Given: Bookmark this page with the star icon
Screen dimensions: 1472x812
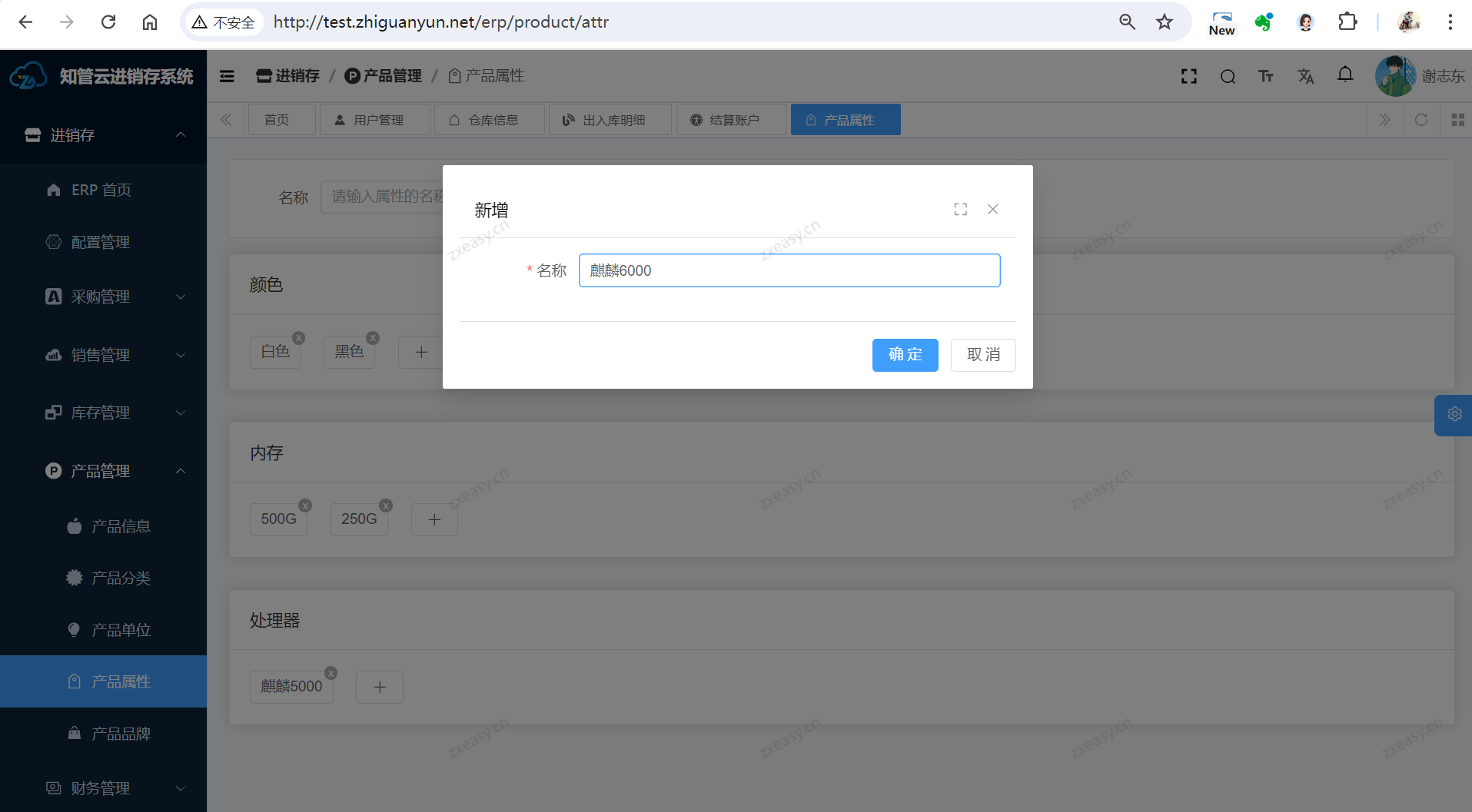Looking at the screenshot, I should click(x=1164, y=22).
